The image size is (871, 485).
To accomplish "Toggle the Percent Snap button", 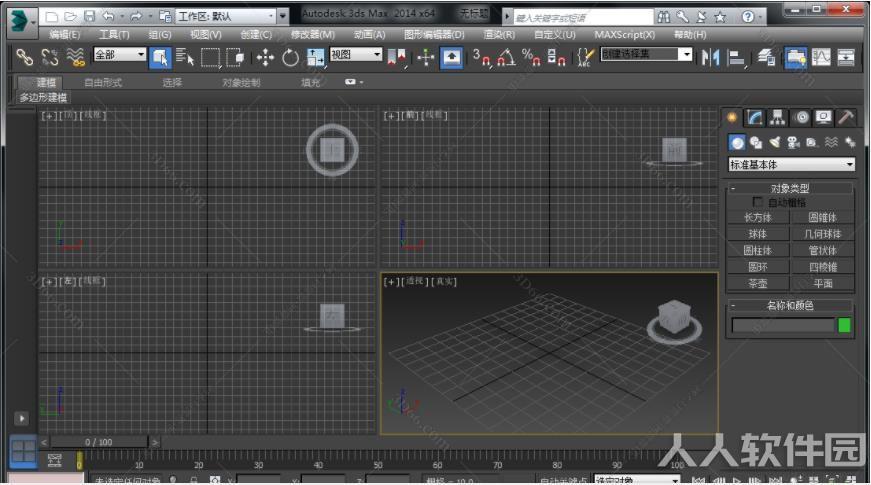I will pyautogui.click(x=531, y=57).
